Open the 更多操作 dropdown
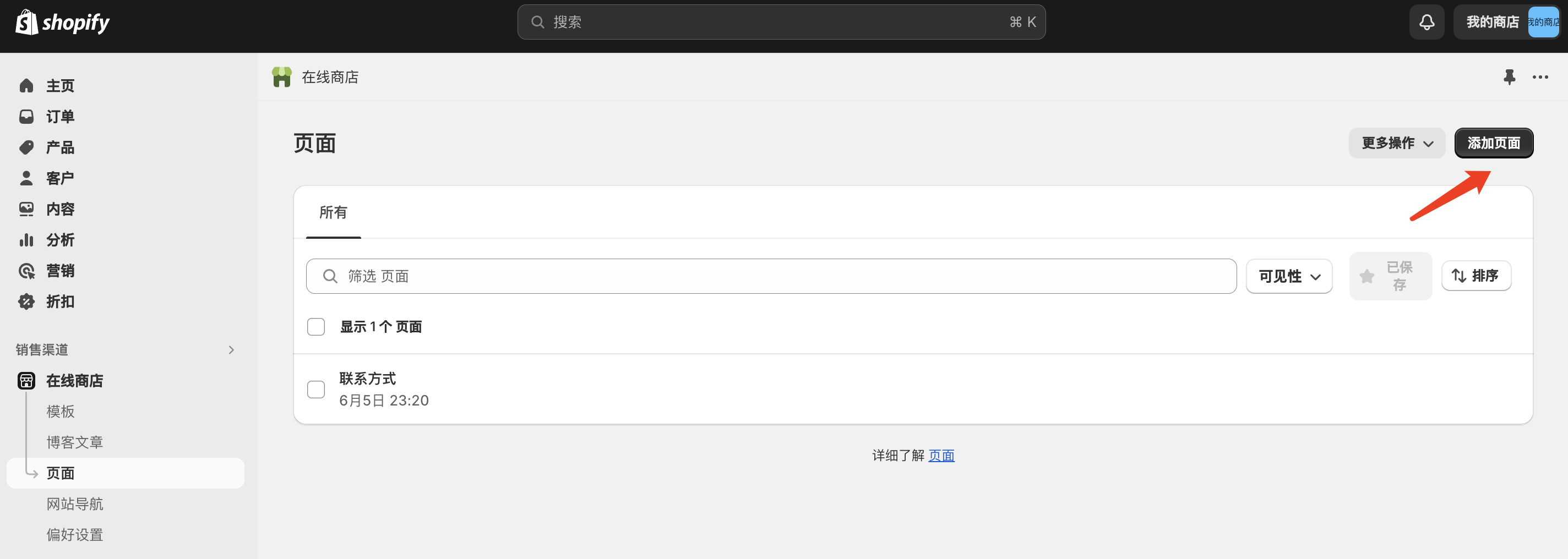1568x559 pixels. point(1396,144)
